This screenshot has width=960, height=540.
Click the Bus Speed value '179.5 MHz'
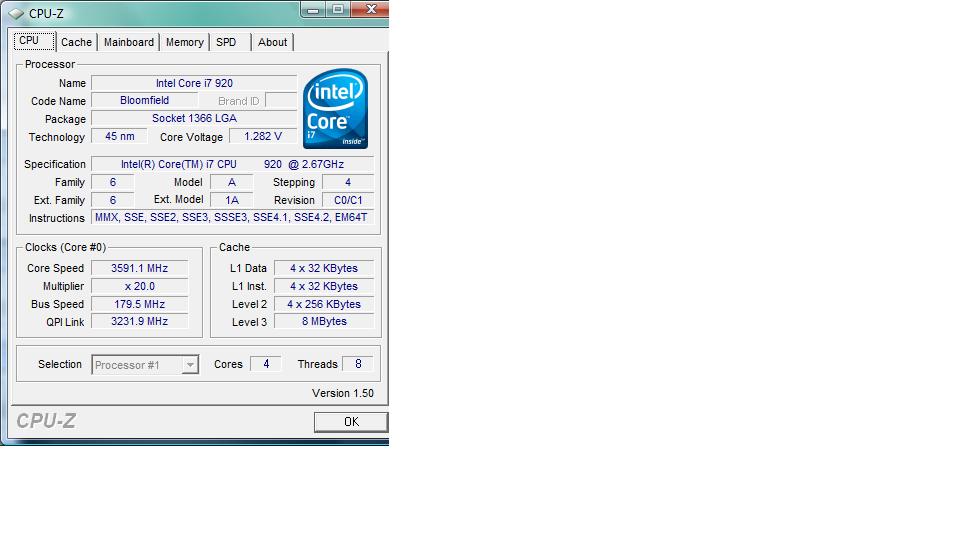(x=140, y=304)
